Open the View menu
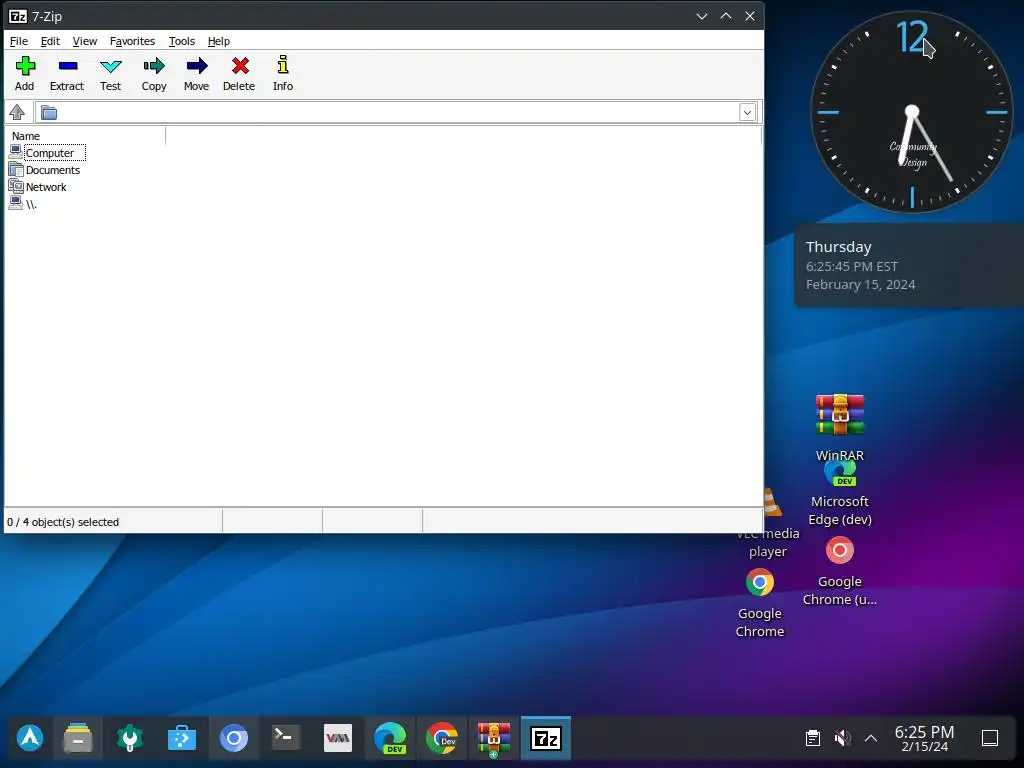Screen dimensions: 1024x768 click(85, 41)
